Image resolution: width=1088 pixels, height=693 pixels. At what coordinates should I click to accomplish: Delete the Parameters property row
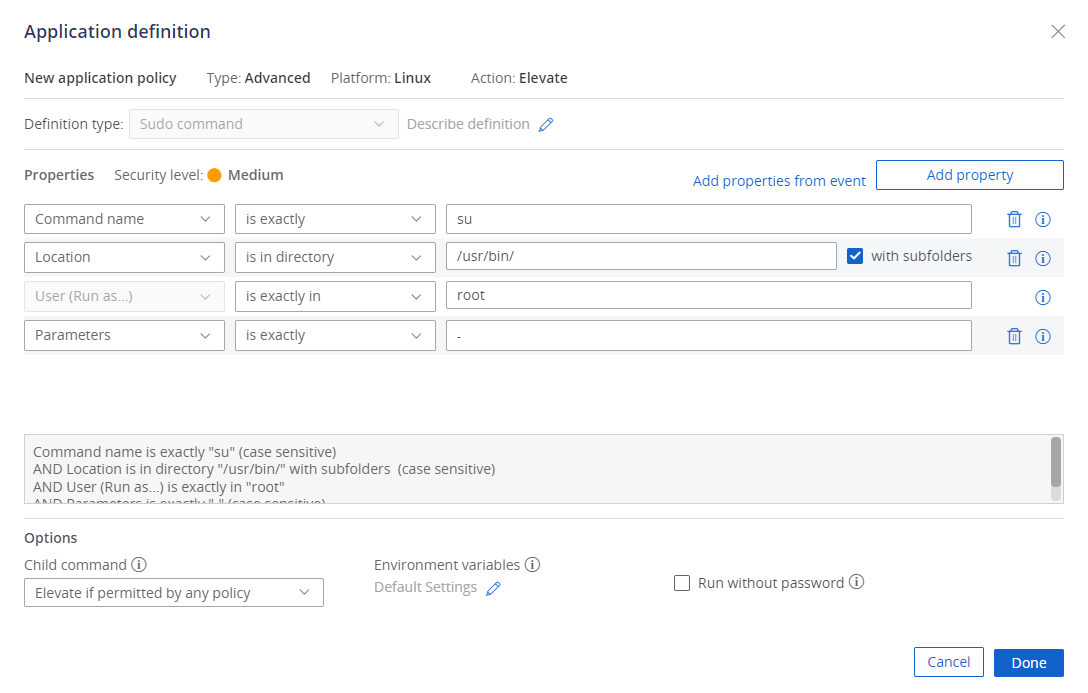(x=1014, y=335)
